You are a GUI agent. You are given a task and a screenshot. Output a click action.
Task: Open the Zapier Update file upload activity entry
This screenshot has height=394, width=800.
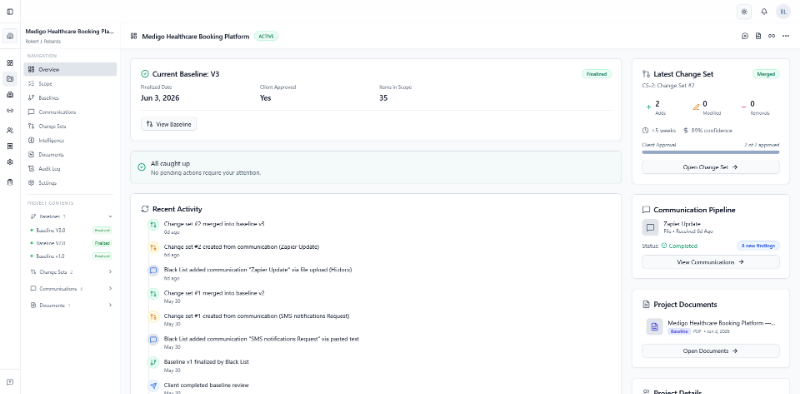pos(258,269)
